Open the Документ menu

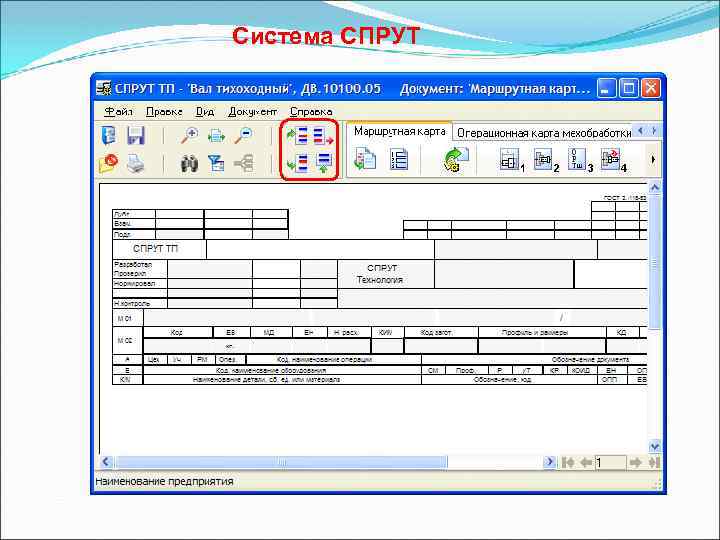point(252,112)
